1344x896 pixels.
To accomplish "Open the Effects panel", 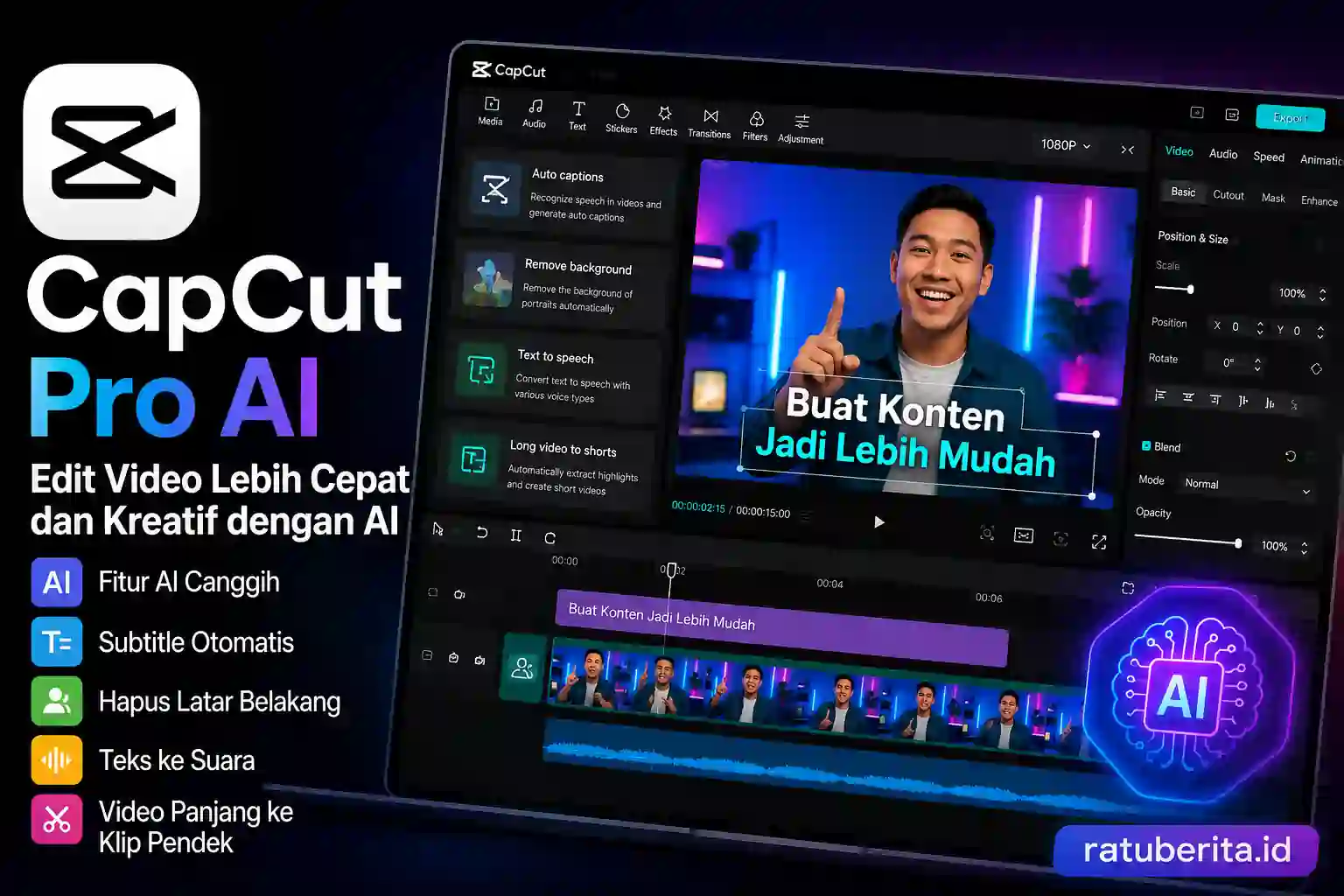I will point(663,122).
